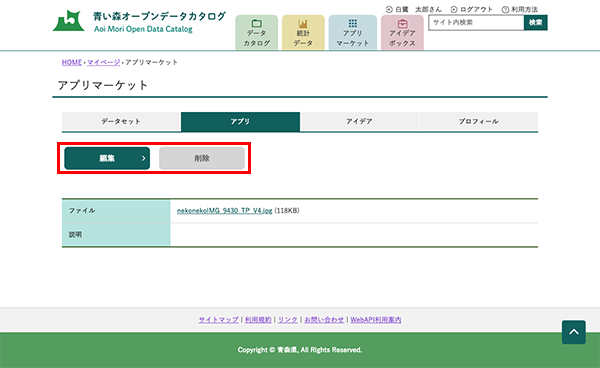Image resolution: width=600 pixels, height=368 pixels.
Task: Click the 削除 delete button
Action: (x=202, y=158)
